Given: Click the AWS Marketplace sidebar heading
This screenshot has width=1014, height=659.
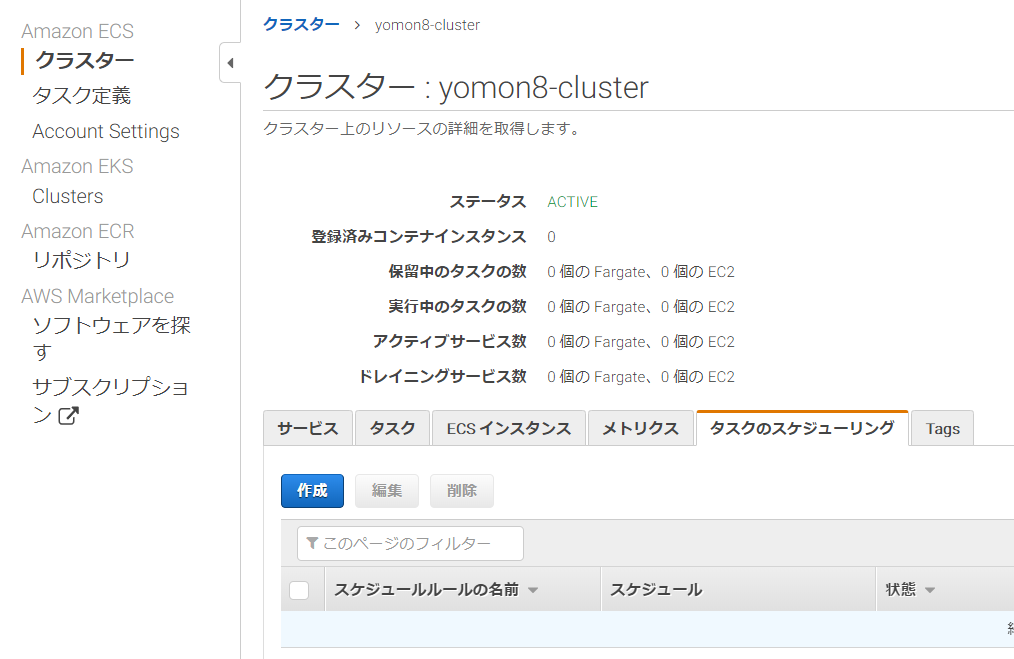Looking at the screenshot, I should (x=98, y=296).
